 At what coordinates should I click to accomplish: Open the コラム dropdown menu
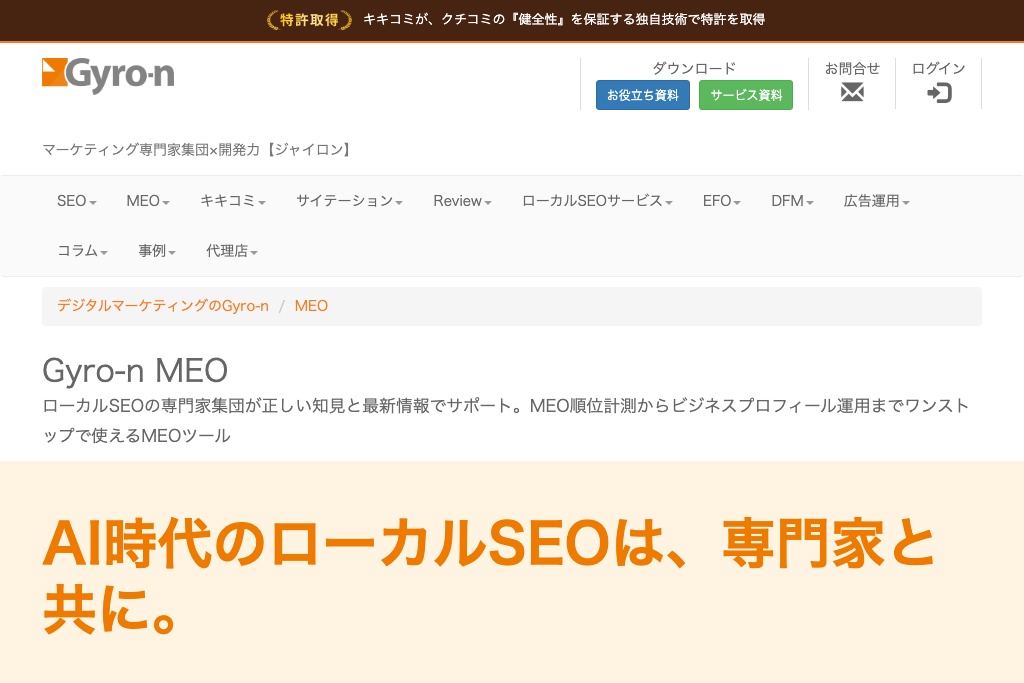click(x=82, y=251)
